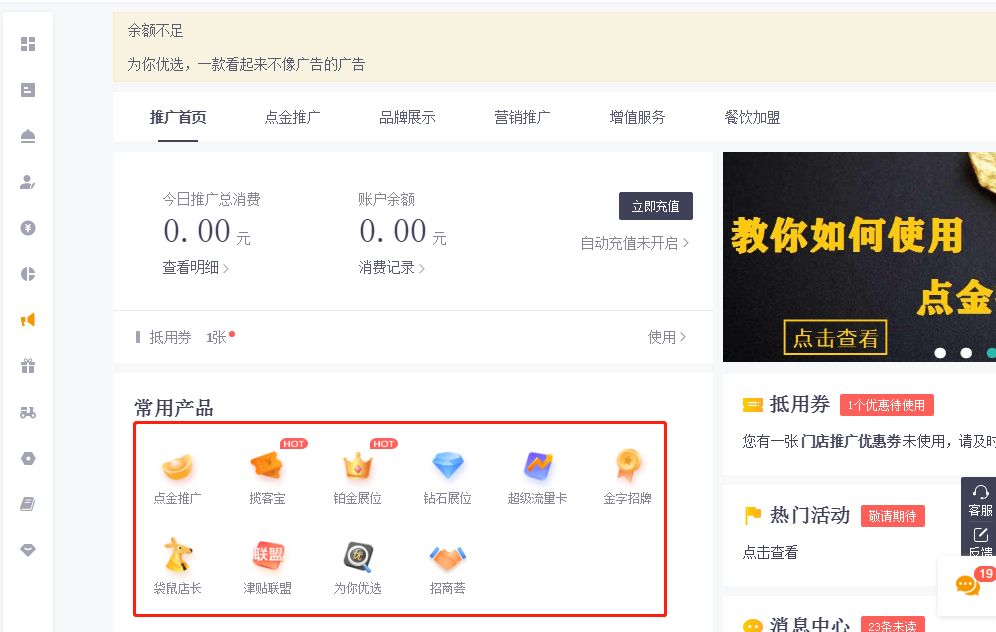Viewport: 996px width, 632px height.
Task: Select the third carousel dot on banner
Action: 991,353
